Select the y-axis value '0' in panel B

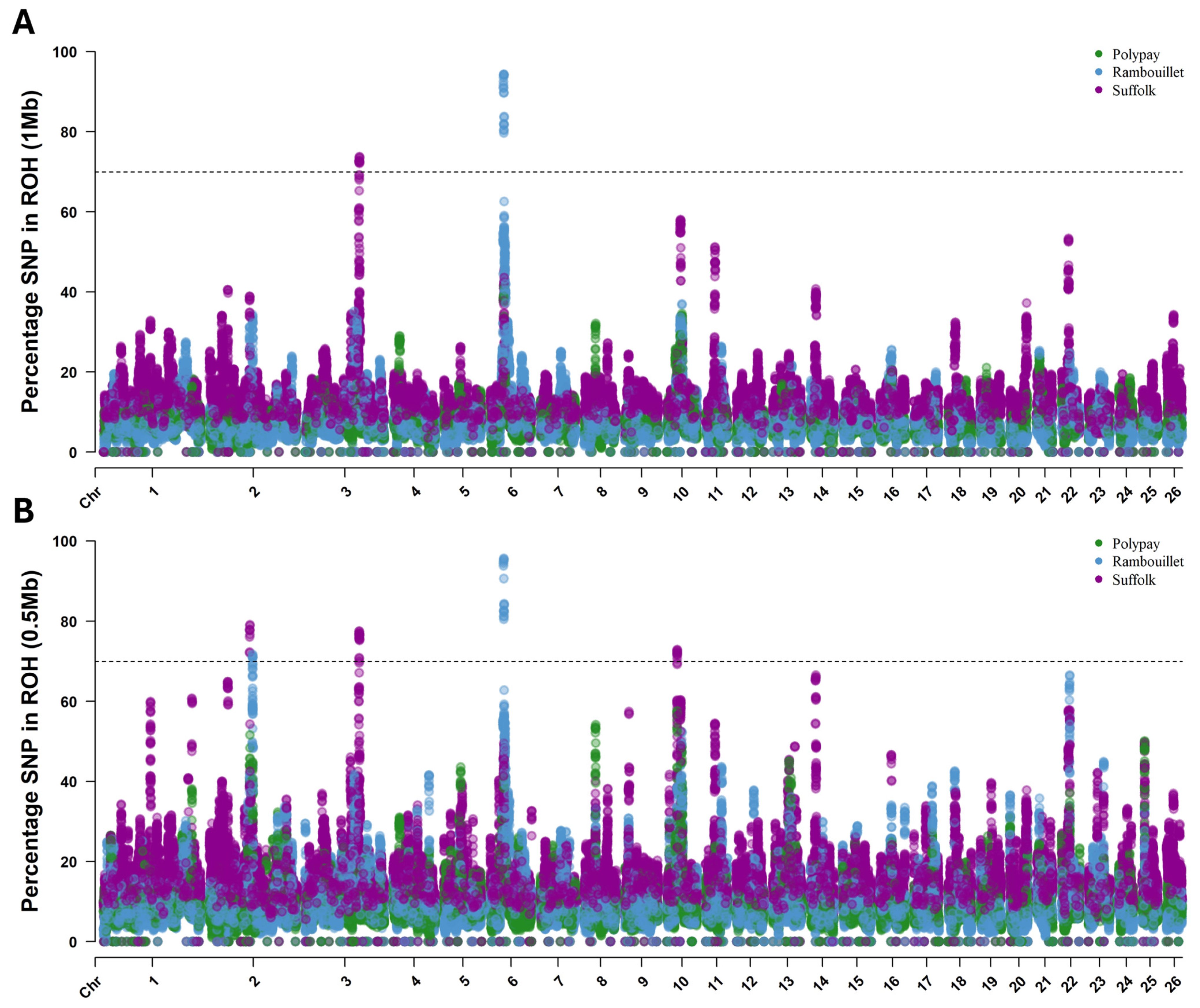(73, 942)
